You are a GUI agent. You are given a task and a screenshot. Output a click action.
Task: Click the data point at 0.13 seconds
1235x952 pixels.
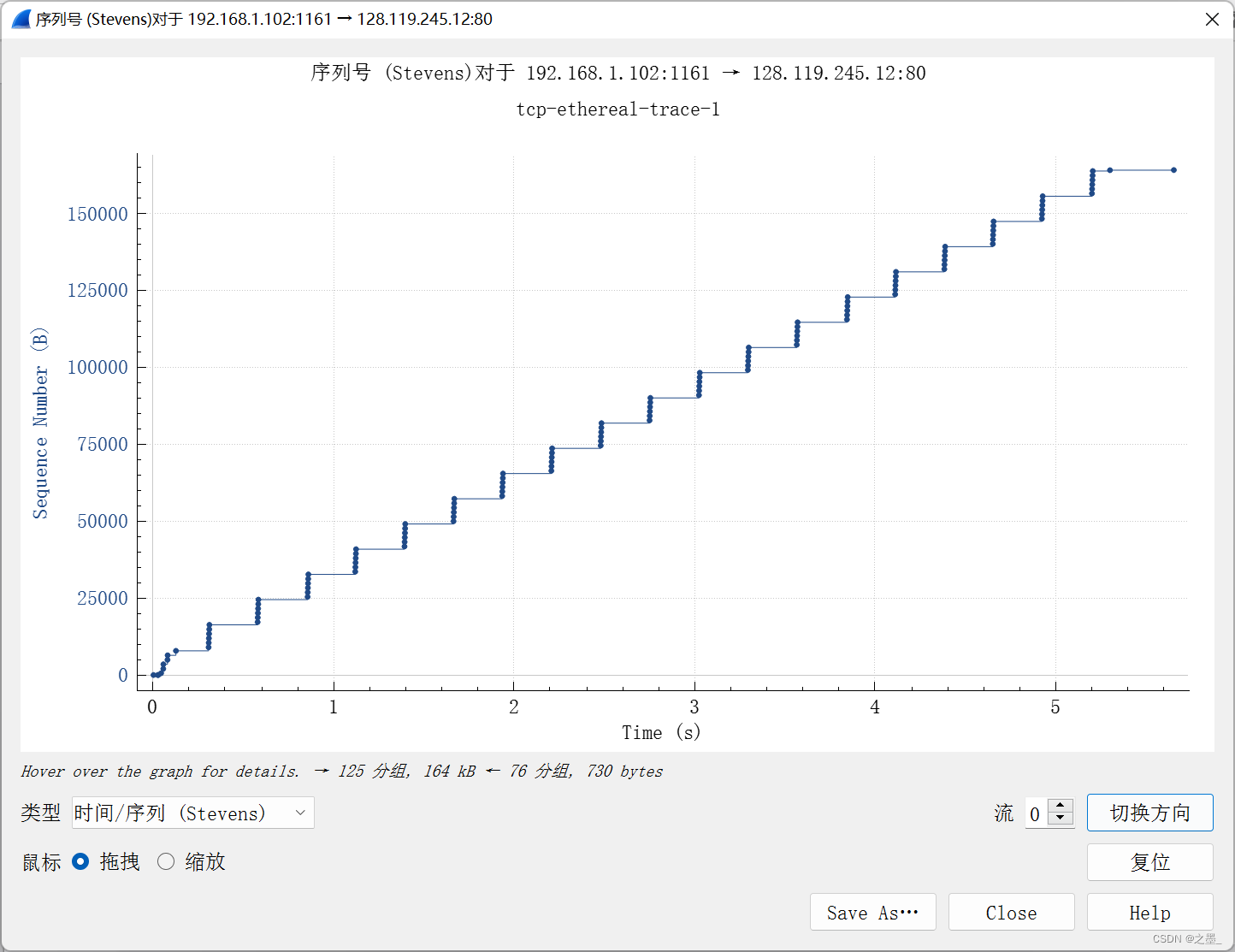point(176,651)
